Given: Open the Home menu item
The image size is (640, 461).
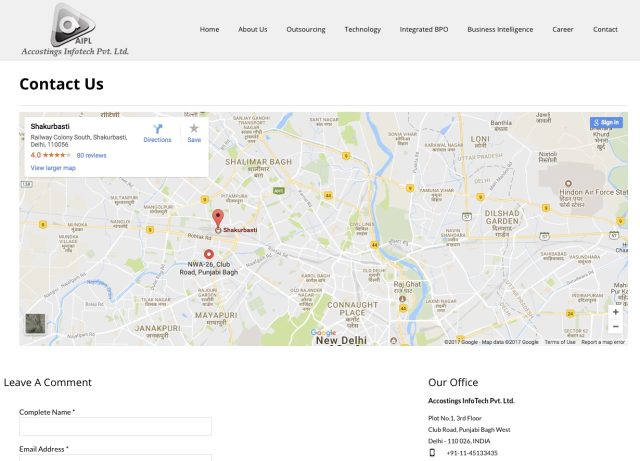Looking at the screenshot, I should 209,29.
